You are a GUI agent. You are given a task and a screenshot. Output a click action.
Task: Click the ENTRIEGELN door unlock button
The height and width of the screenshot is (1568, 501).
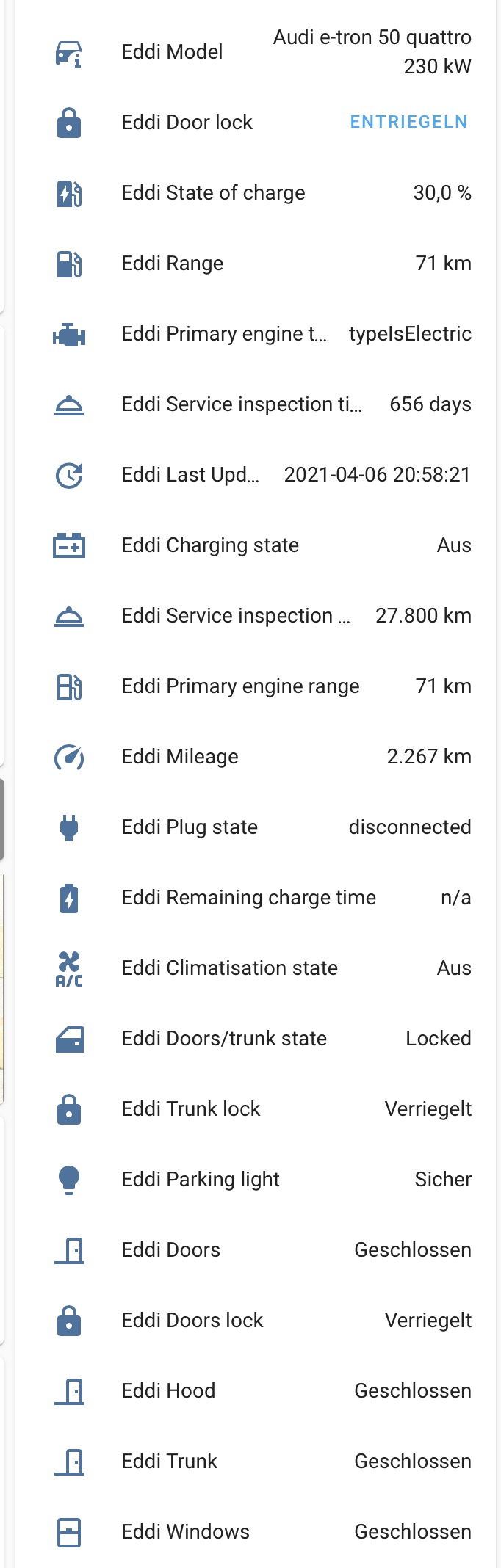click(x=408, y=122)
